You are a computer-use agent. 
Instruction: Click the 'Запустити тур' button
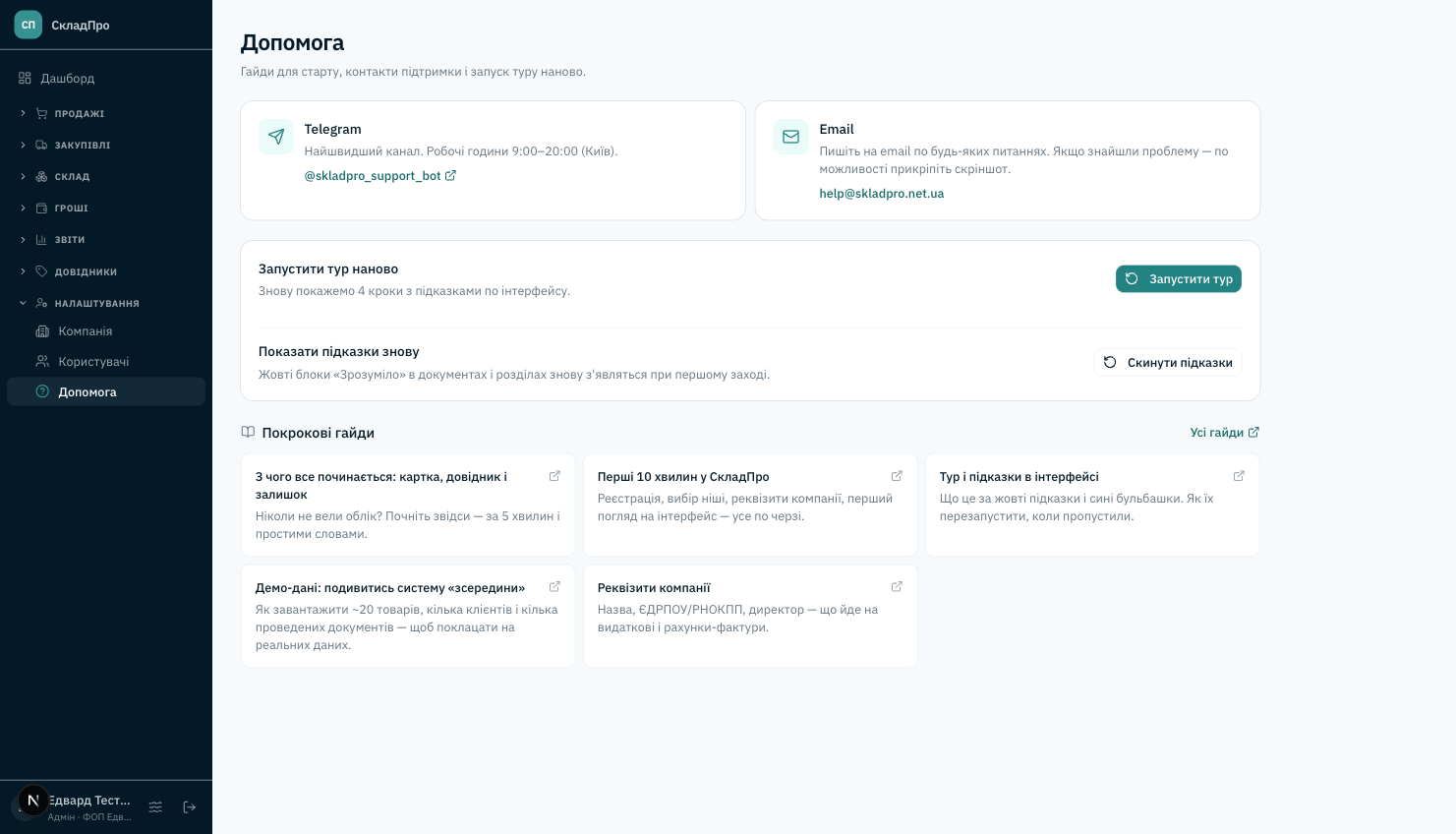click(1179, 279)
